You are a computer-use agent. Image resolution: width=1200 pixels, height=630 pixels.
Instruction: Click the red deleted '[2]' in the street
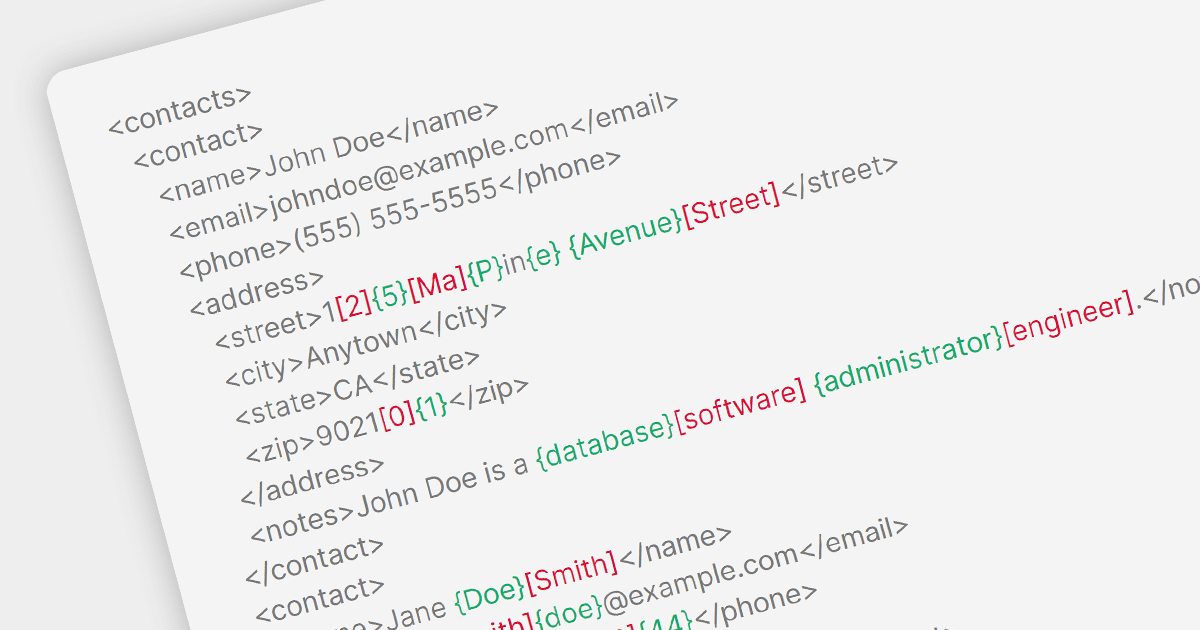click(354, 306)
